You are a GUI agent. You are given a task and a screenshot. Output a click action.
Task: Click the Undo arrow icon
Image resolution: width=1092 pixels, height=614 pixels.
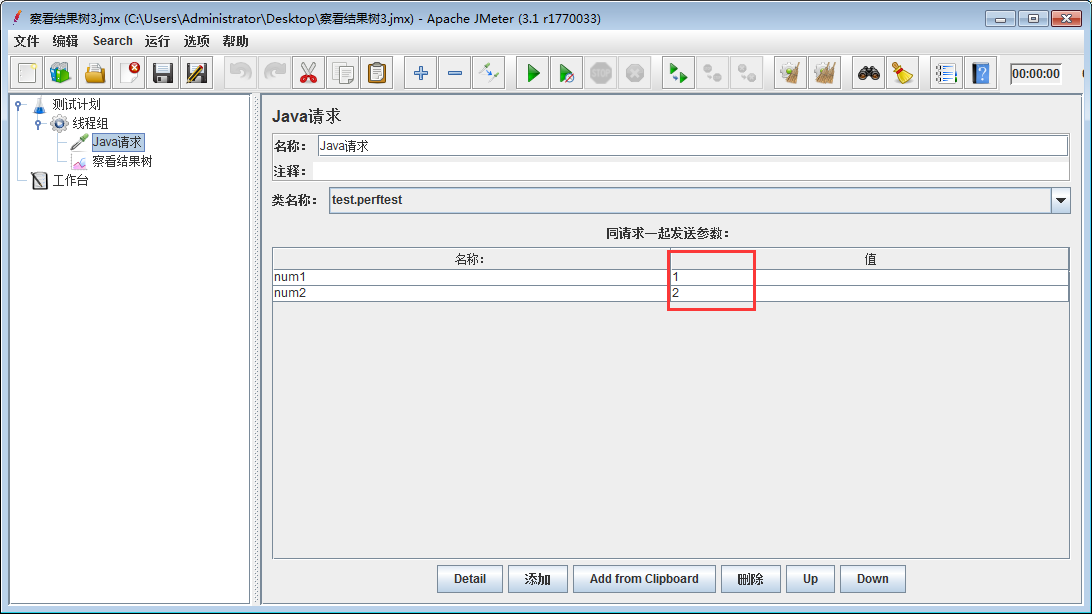[x=240, y=73]
